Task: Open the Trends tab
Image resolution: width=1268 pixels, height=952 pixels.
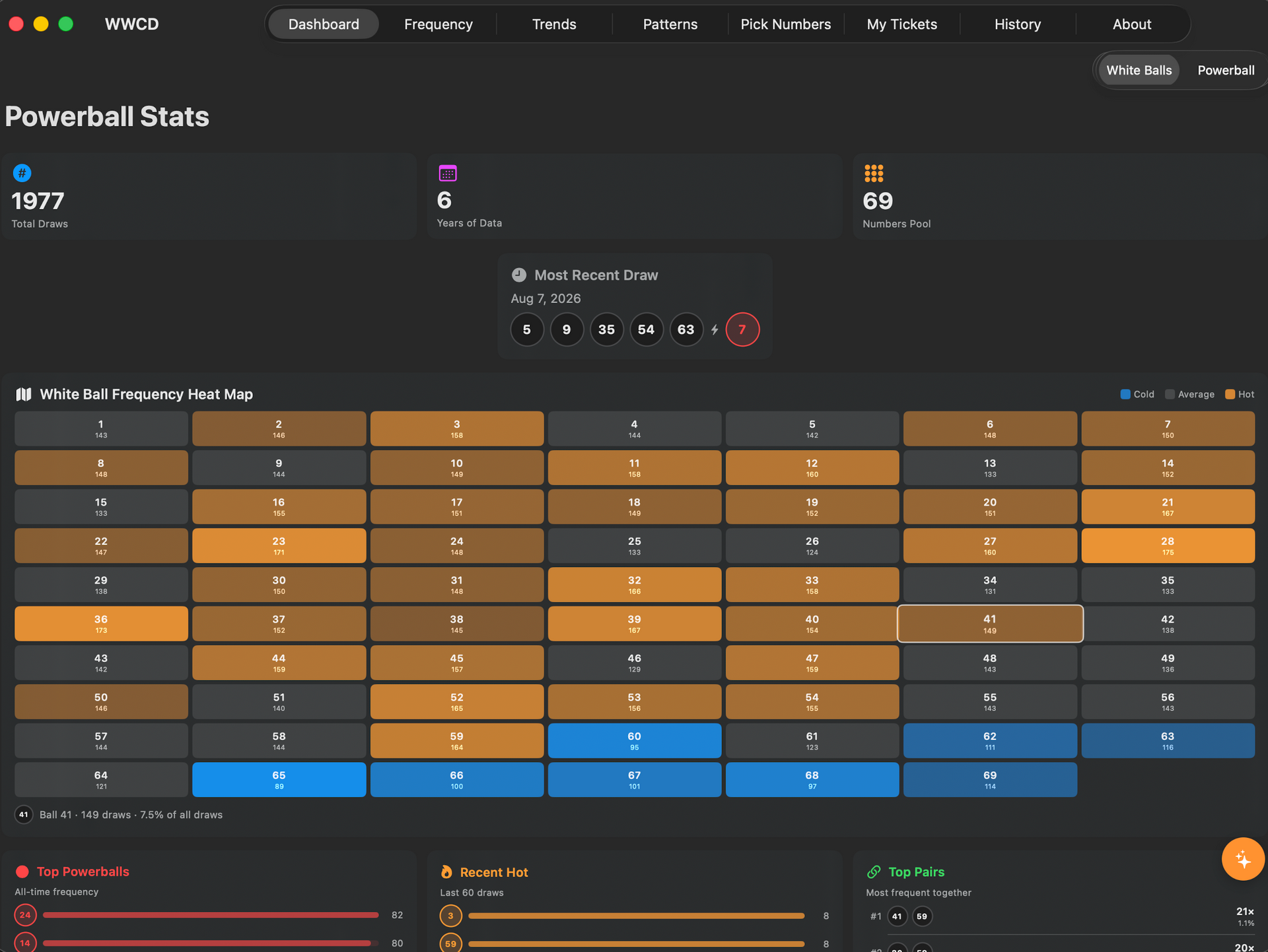Action: [x=554, y=24]
